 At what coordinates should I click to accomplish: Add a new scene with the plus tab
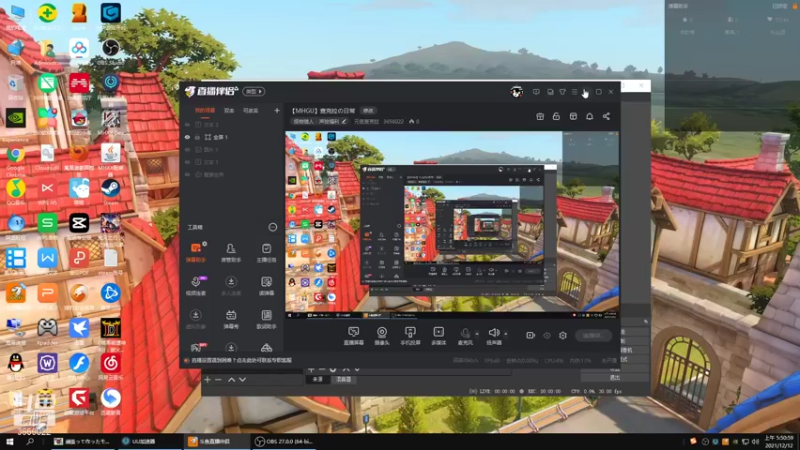(x=277, y=110)
